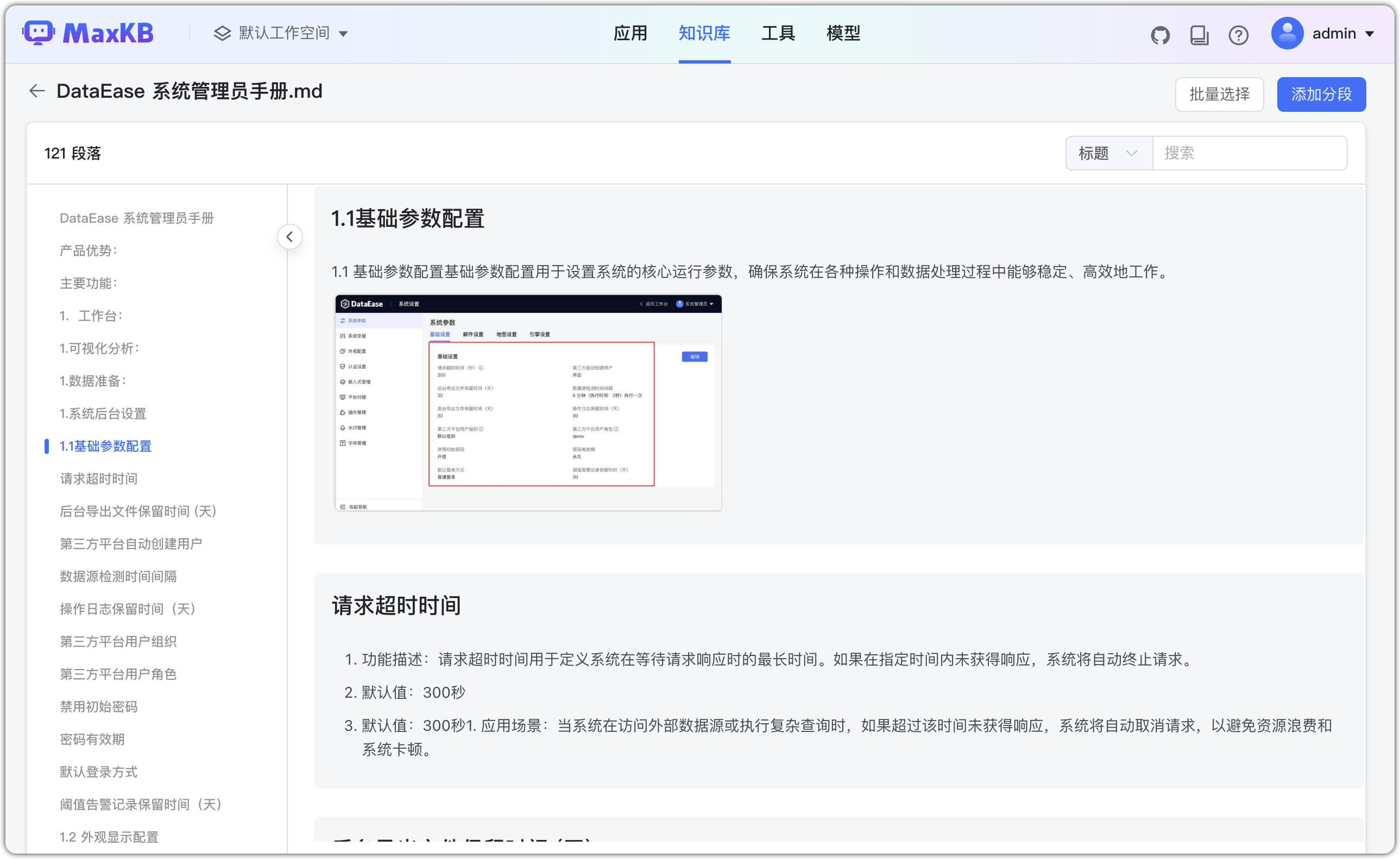Click the document title DataEase 系统管理员手册.md
The height and width of the screenshot is (859, 1400).
189,91
